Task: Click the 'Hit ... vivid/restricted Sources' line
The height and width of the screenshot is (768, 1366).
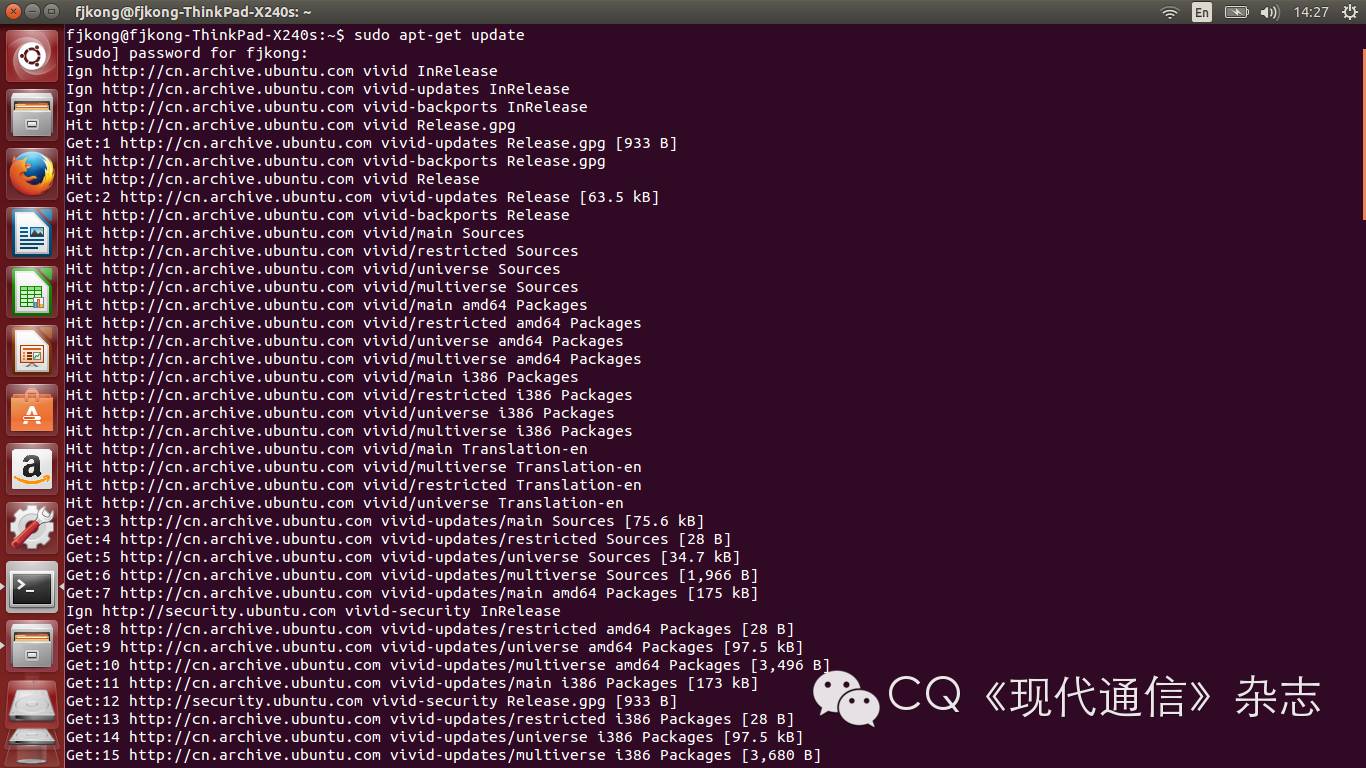Action: (322, 251)
